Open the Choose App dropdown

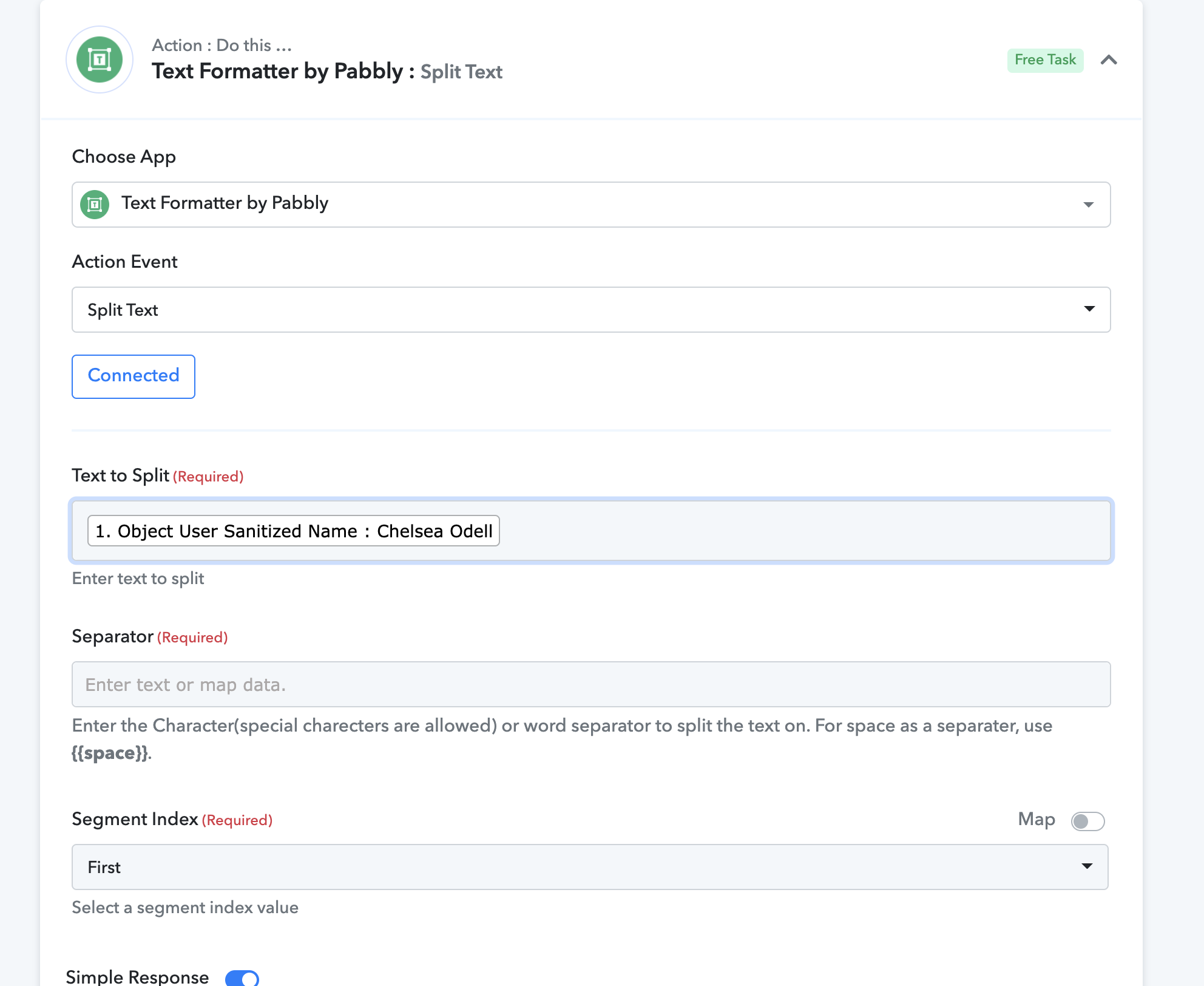591,205
